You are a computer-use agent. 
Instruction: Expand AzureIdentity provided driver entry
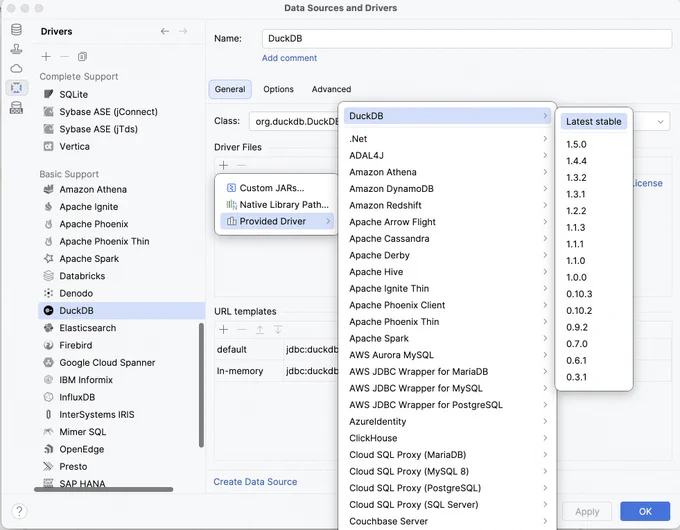(x=447, y=422)
